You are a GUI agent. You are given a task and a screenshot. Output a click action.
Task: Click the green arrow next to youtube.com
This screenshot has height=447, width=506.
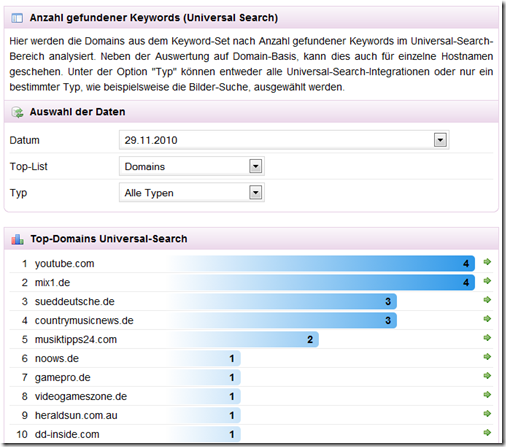point(487,262)
